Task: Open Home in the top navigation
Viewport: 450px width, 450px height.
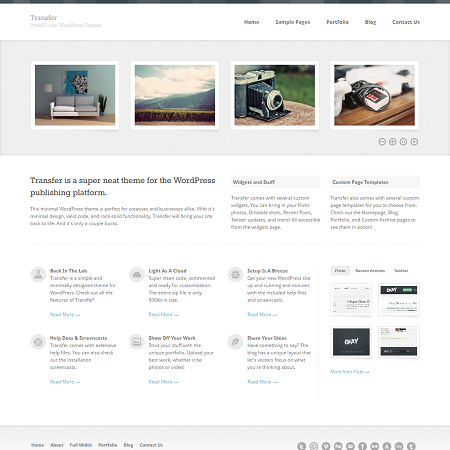Action: 251,22
